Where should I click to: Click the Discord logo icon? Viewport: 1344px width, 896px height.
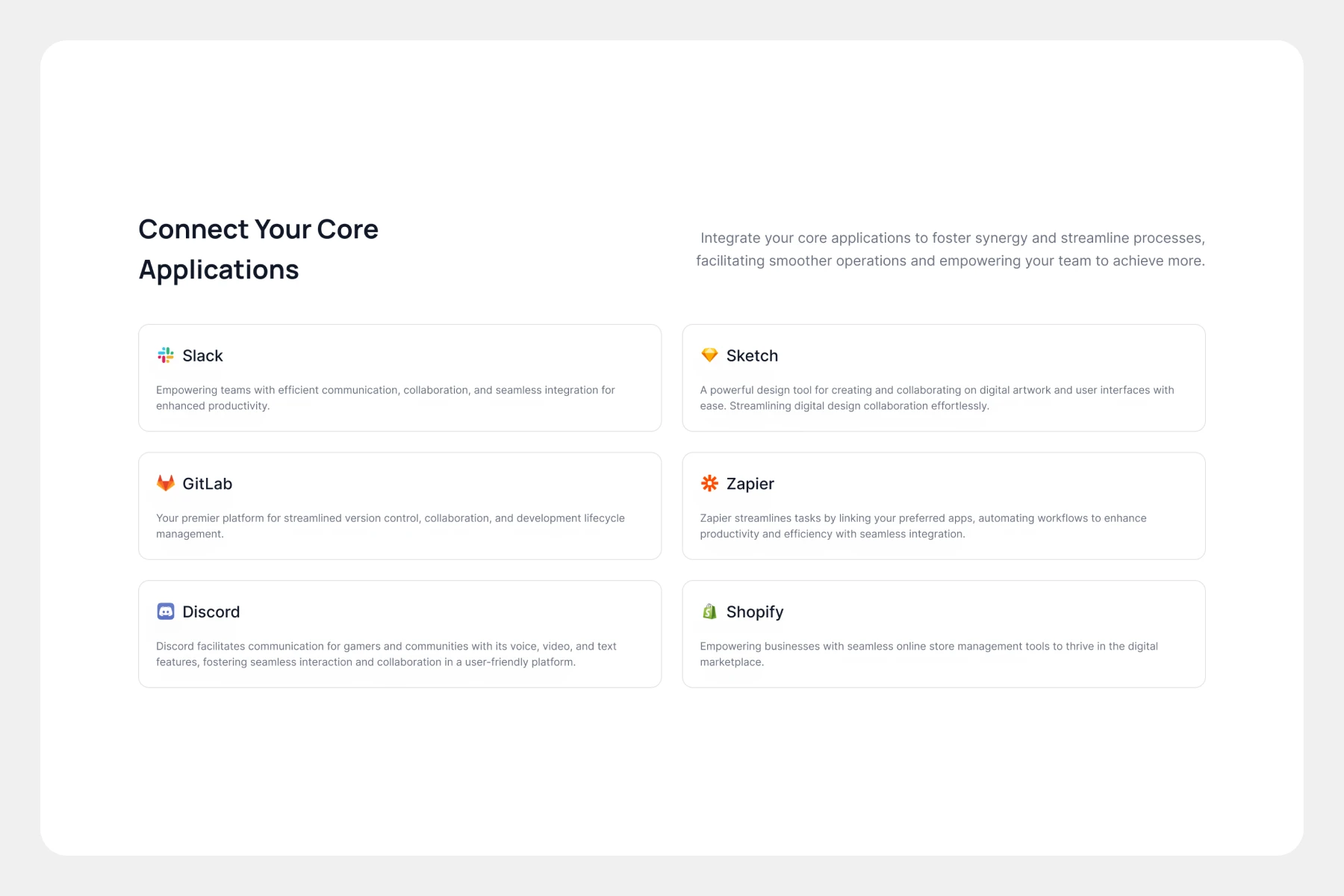tap(165, 612)
